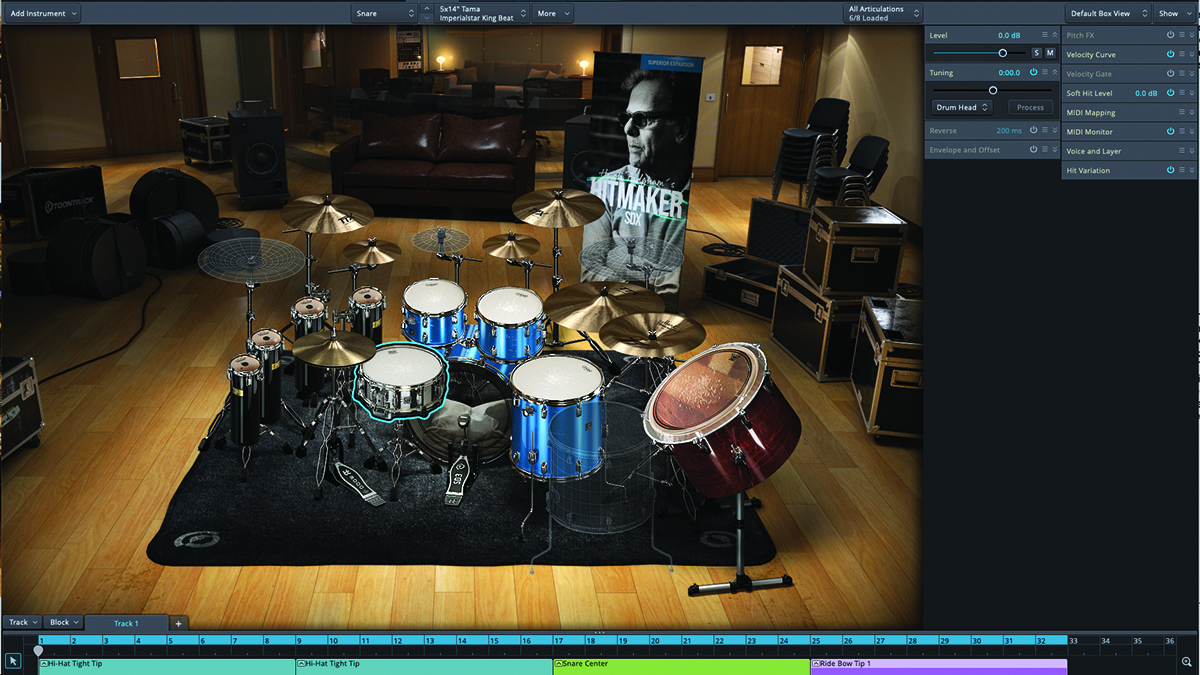
Task: Open the More dropdown
Action: point(553,13)
